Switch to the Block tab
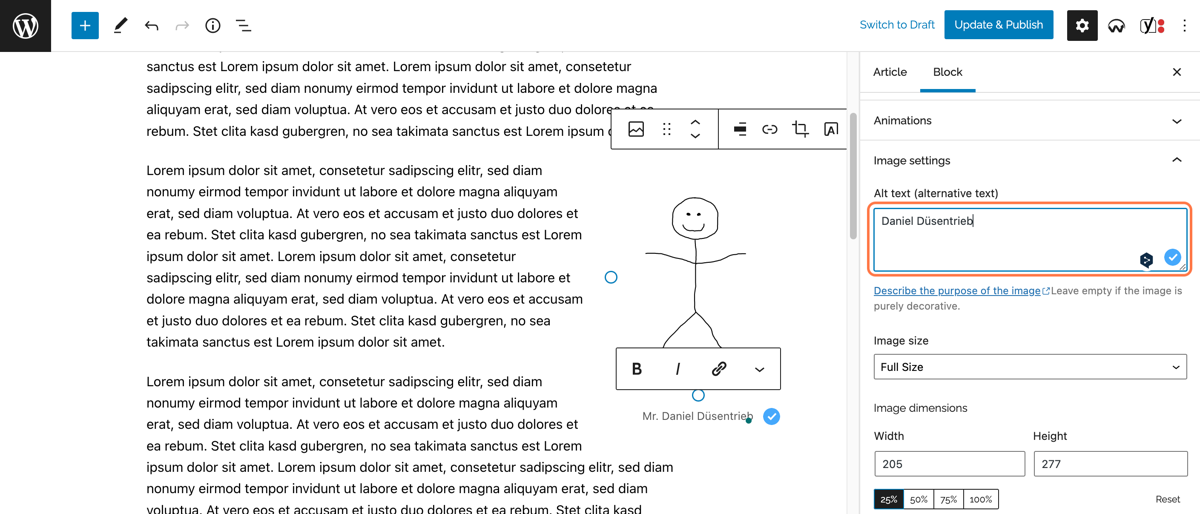 [x=948, y=72]
